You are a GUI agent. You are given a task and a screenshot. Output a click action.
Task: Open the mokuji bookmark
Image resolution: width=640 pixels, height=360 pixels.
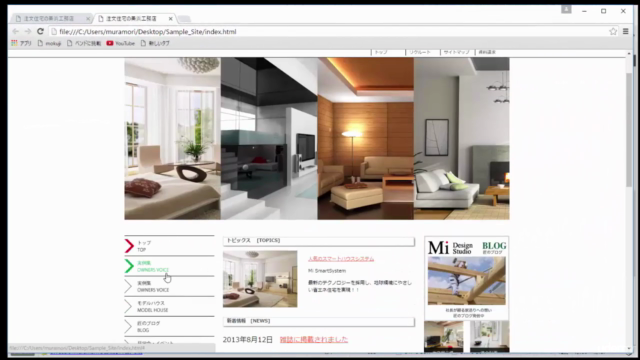point(49,43)
